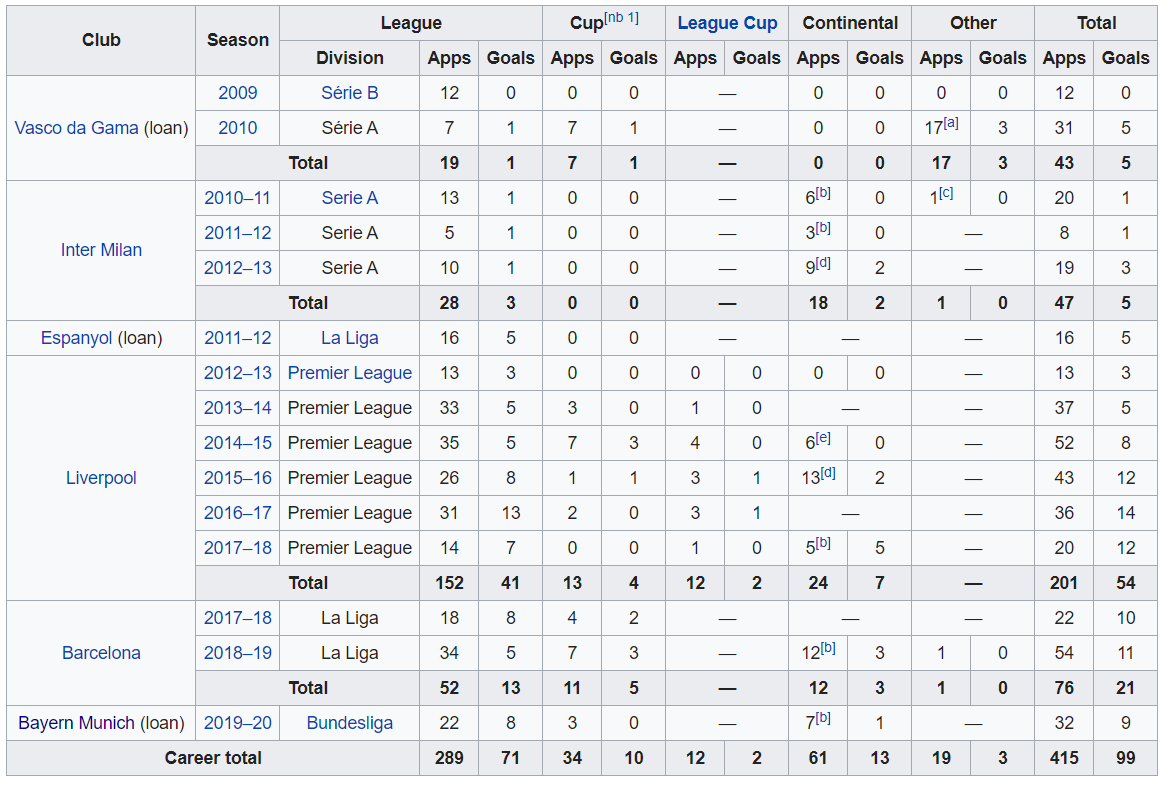Open the 2009 season link
Screen dimensions: 1169x786
click(x=237, y=93)
